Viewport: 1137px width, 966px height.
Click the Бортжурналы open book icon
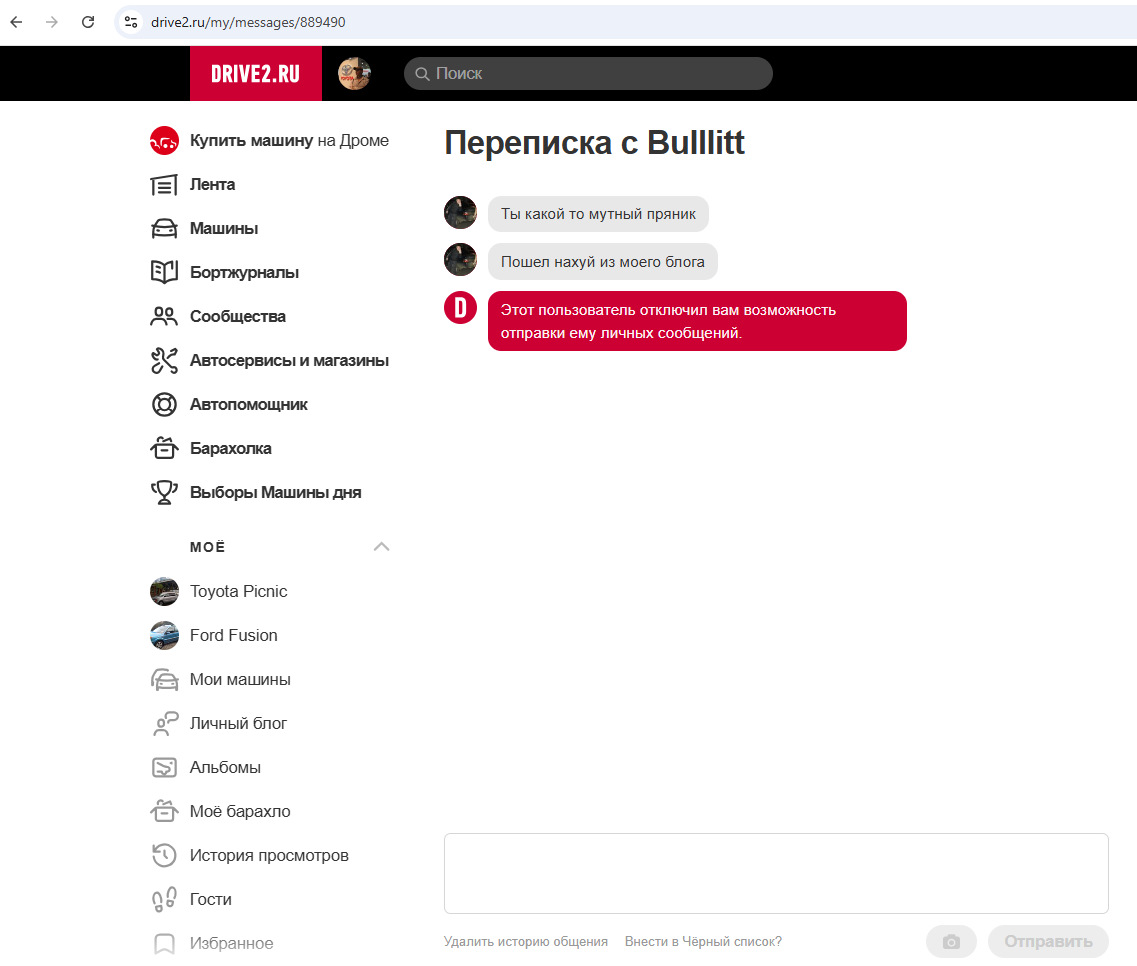point(163,273)
